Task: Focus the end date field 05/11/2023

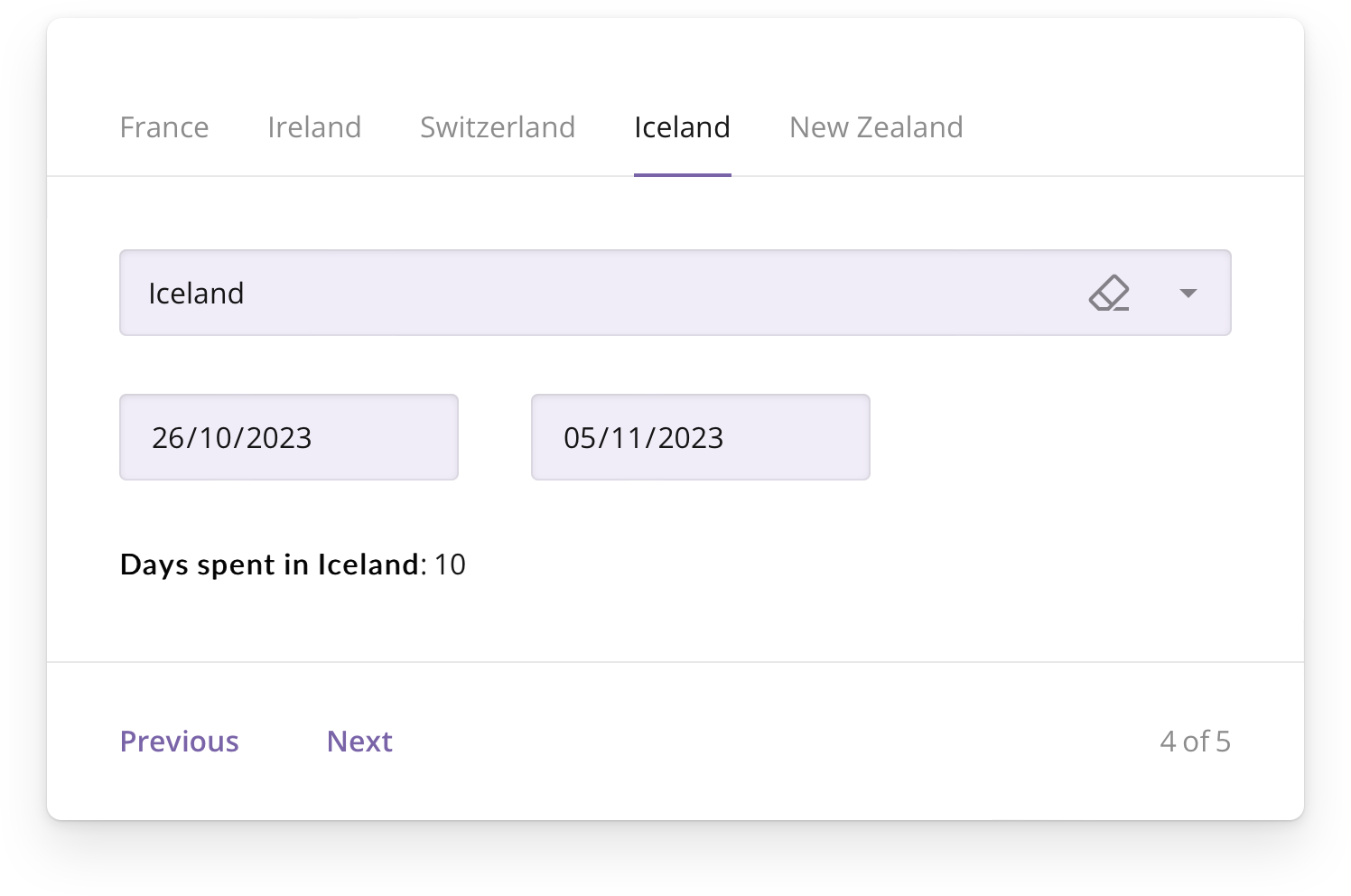Action: point(700,437)
